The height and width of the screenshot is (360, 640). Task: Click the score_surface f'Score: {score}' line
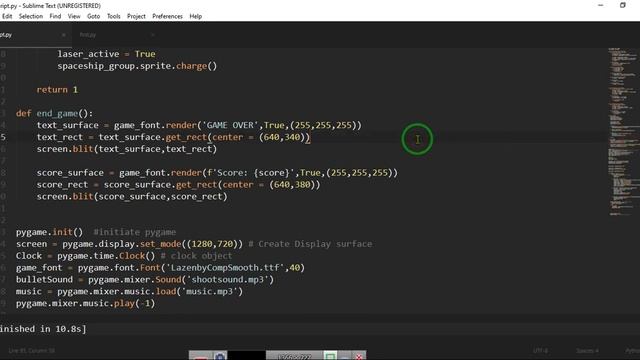[217, 173]
